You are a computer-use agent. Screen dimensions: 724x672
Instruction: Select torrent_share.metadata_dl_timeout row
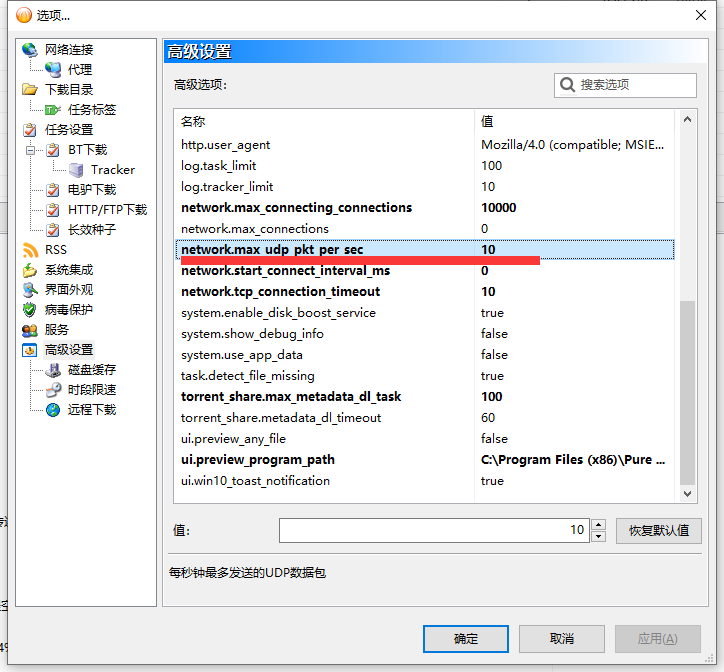point(424,418)
